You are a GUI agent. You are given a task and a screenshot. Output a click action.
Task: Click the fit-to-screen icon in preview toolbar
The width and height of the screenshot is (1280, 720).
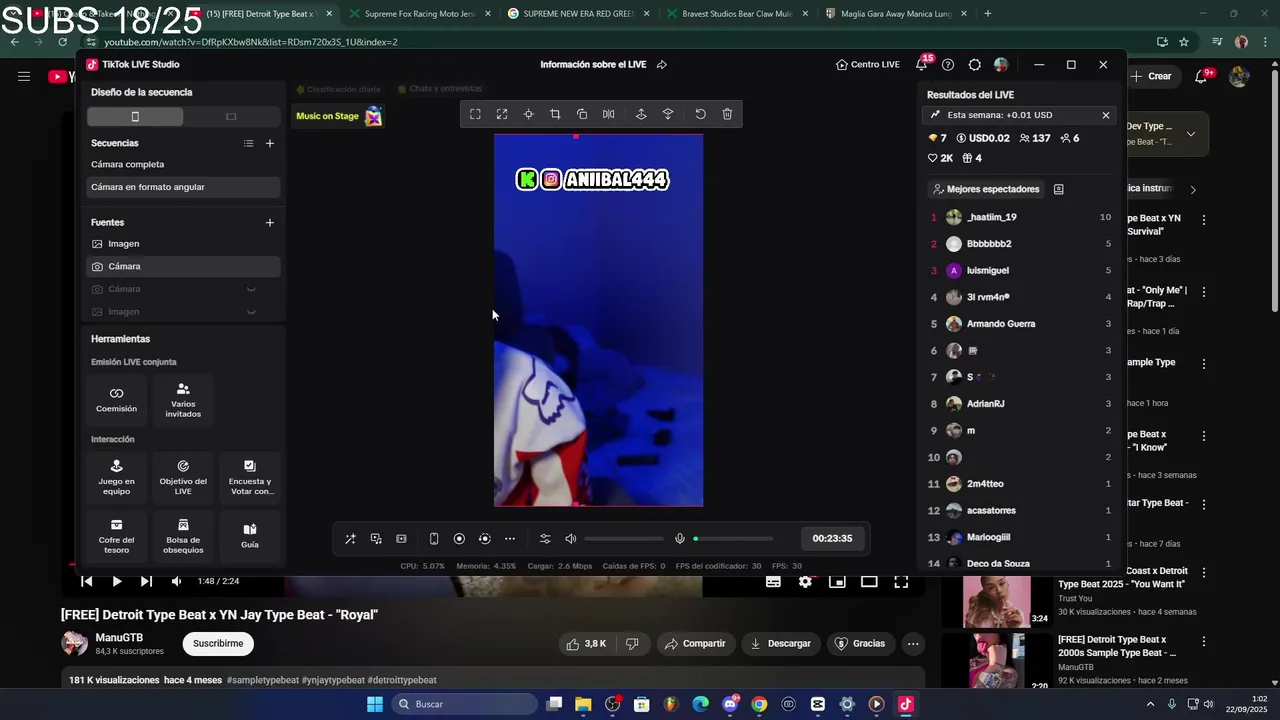pyautogui.click(x=475, y=114)
